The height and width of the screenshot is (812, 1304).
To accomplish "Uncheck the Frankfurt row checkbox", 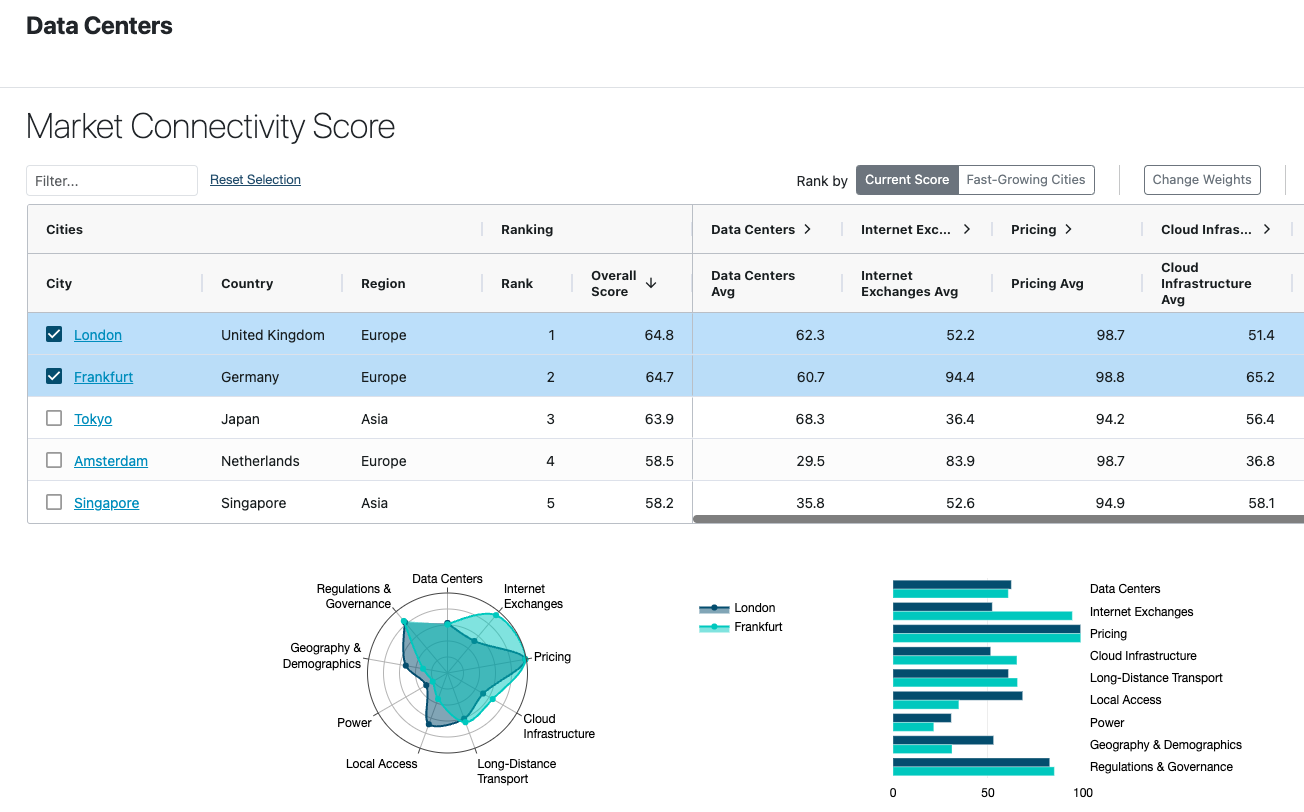I will (54, 376).
